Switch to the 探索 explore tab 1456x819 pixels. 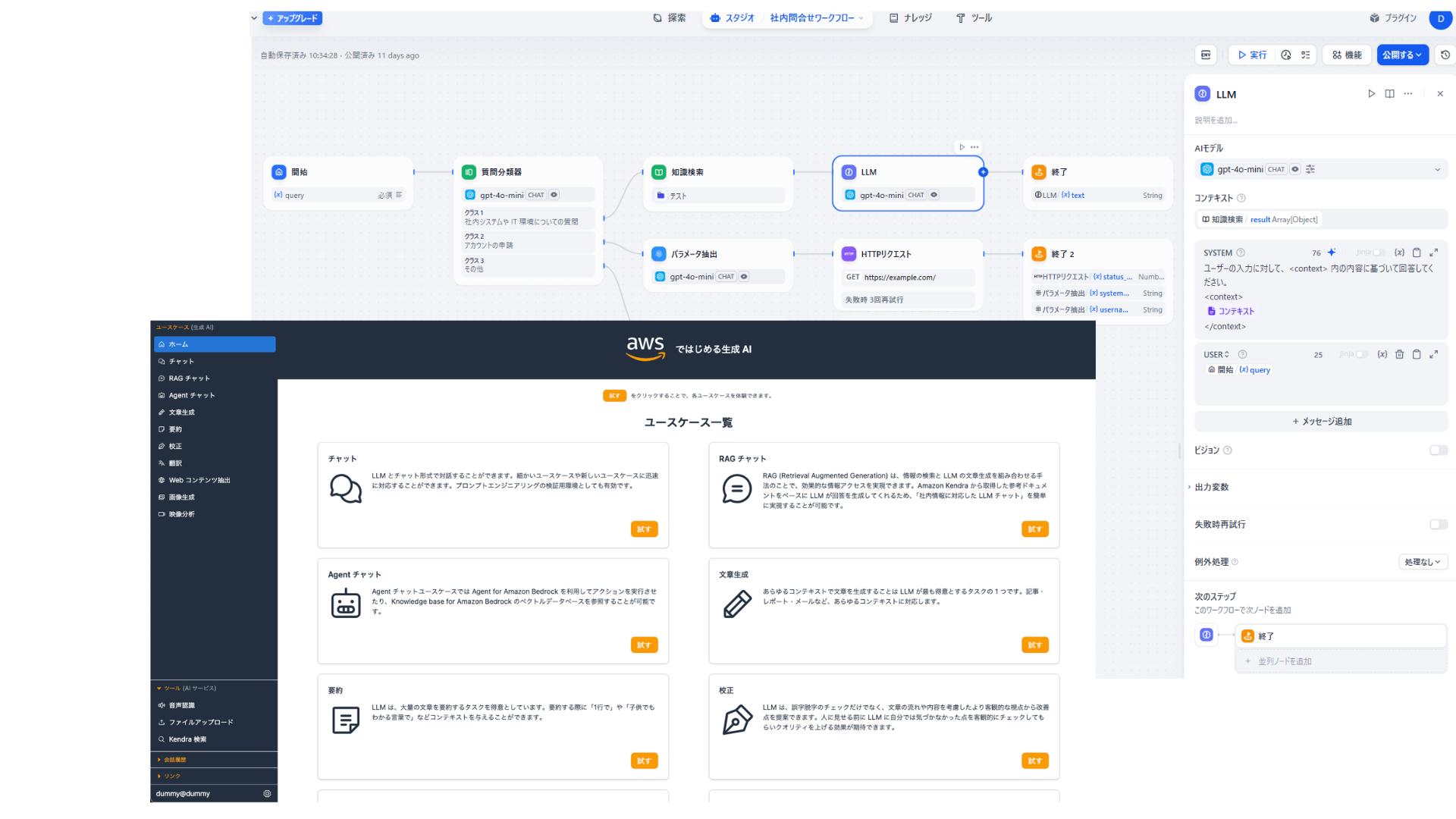(x=670, y=18)
